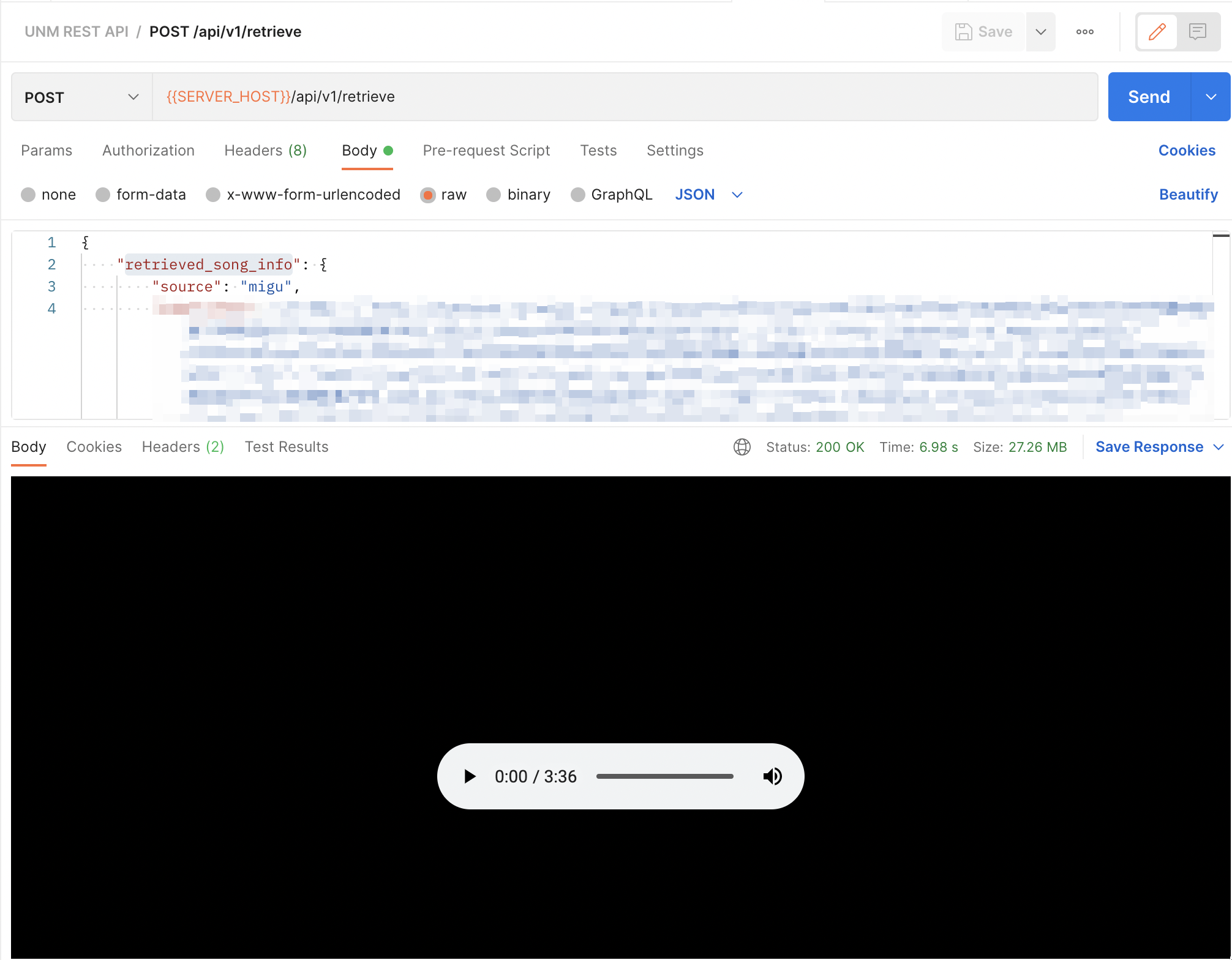Select the none body type radio
The height and width of the screenshot is (960, 1232).
point(28,195)
